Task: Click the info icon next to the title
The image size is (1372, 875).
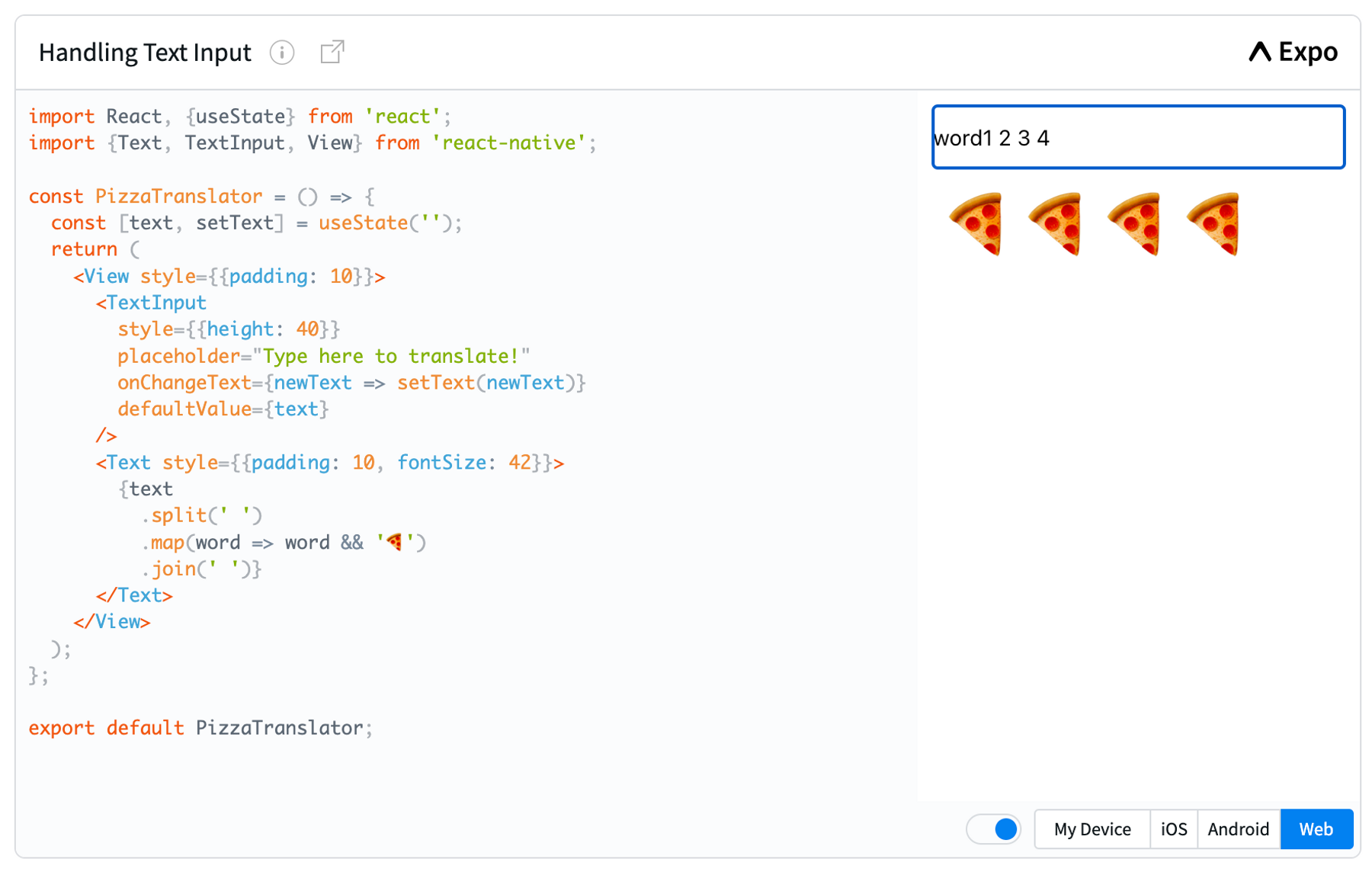Action: tap(282, 52)
